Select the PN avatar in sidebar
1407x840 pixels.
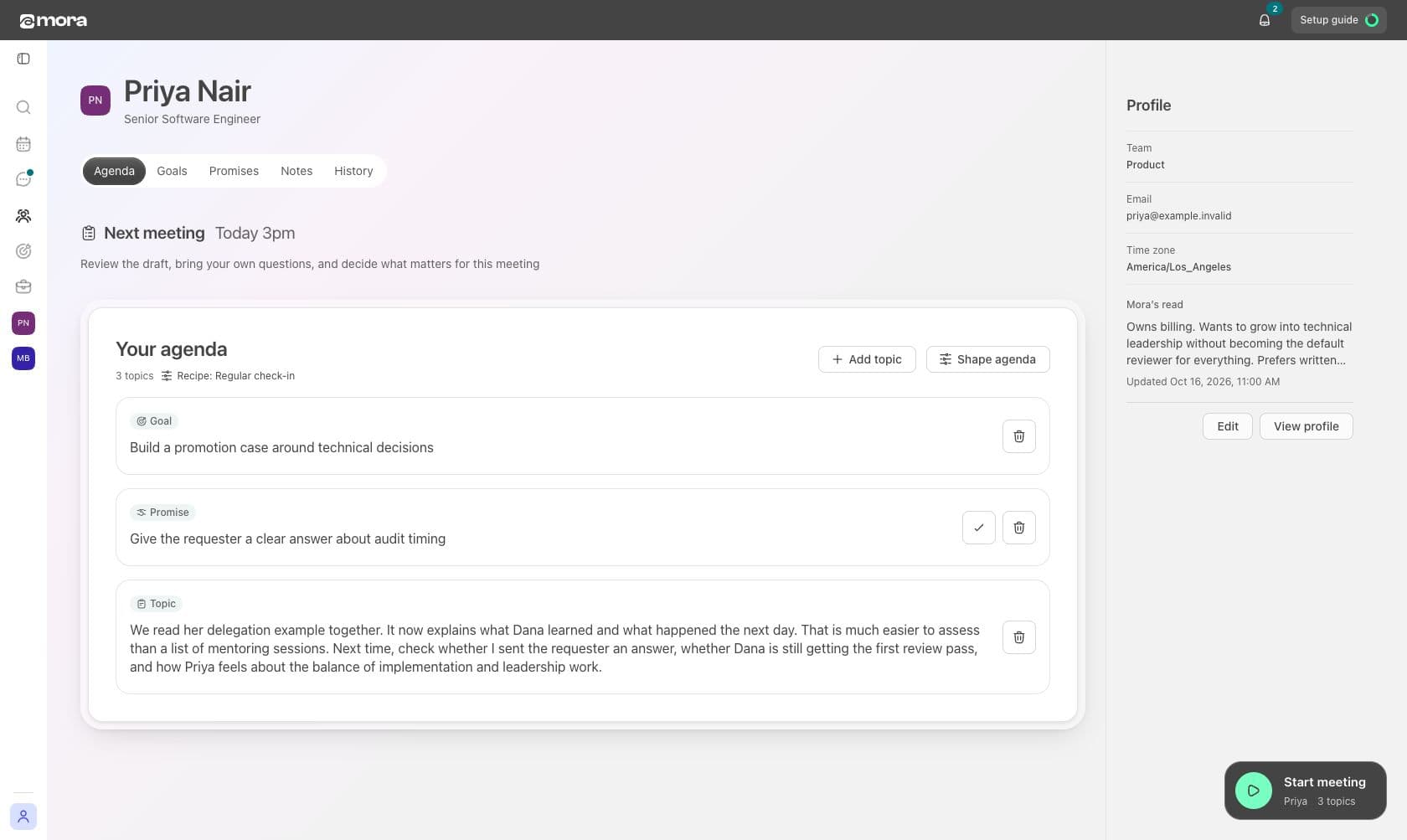[x=23, y=322]
